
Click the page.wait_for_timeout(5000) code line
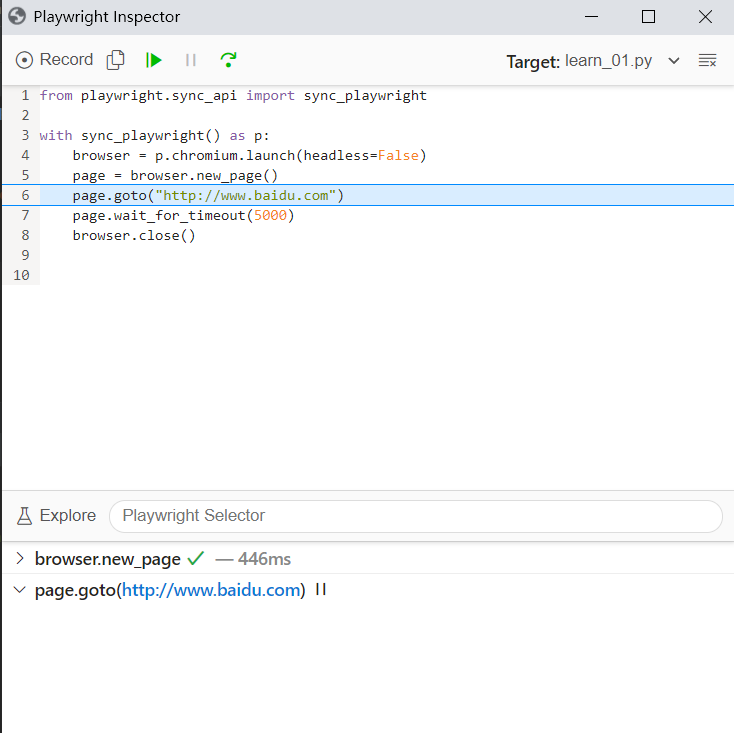(x=183, y=215)
